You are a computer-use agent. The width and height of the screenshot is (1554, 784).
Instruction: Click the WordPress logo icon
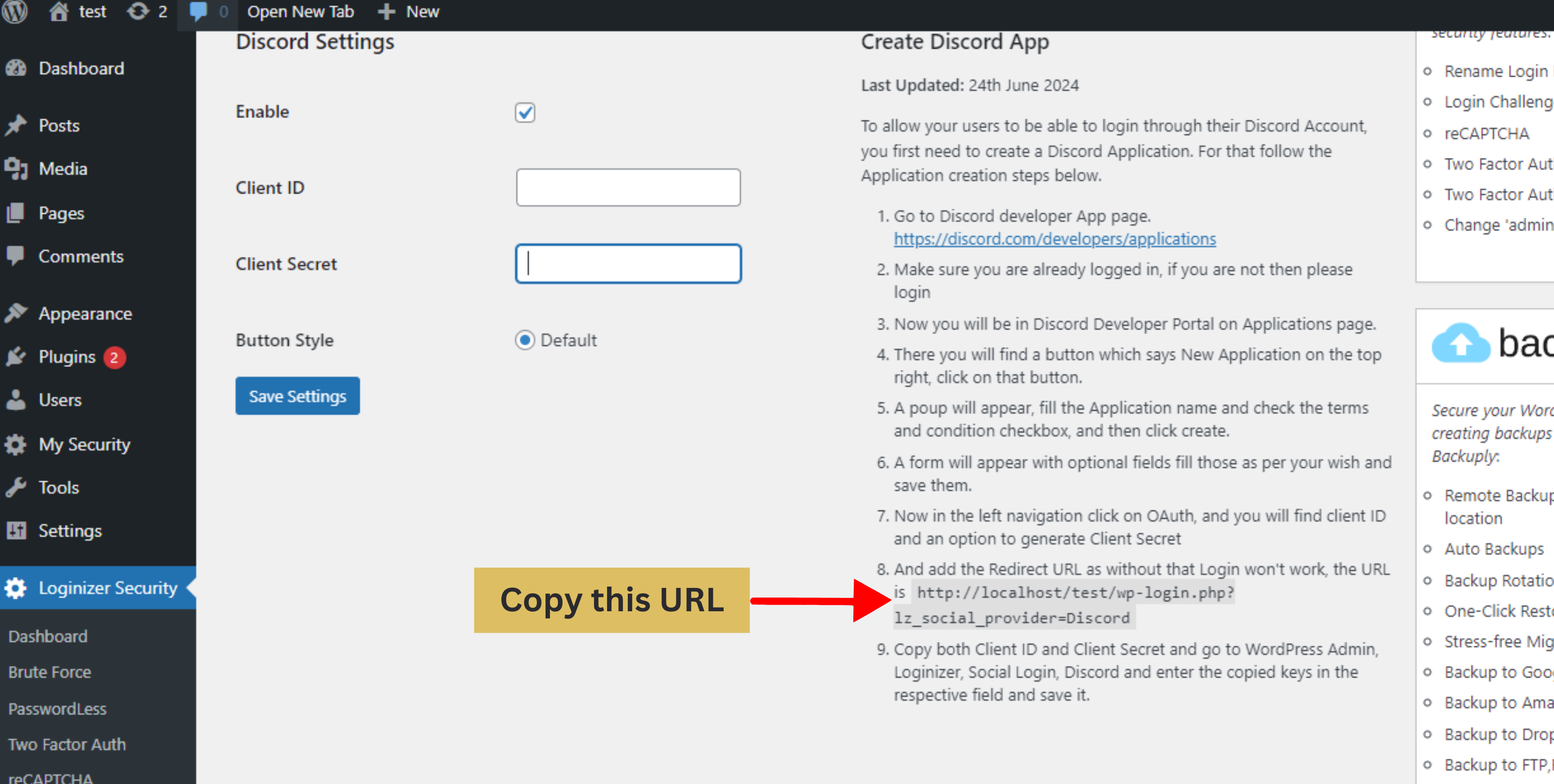pyautogui.click(x=14, y=11)
